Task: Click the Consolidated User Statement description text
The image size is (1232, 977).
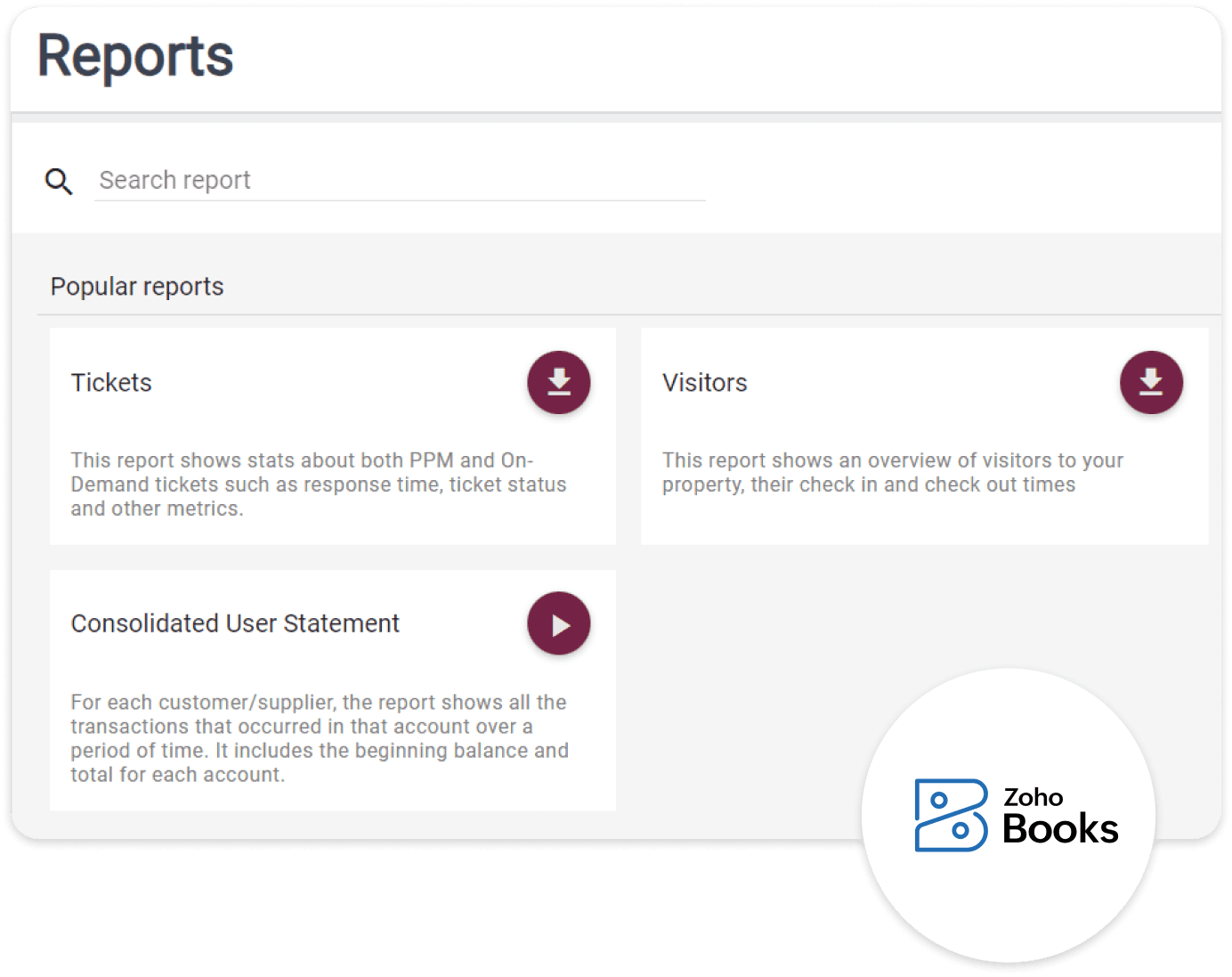Action: tap(319, 738)
